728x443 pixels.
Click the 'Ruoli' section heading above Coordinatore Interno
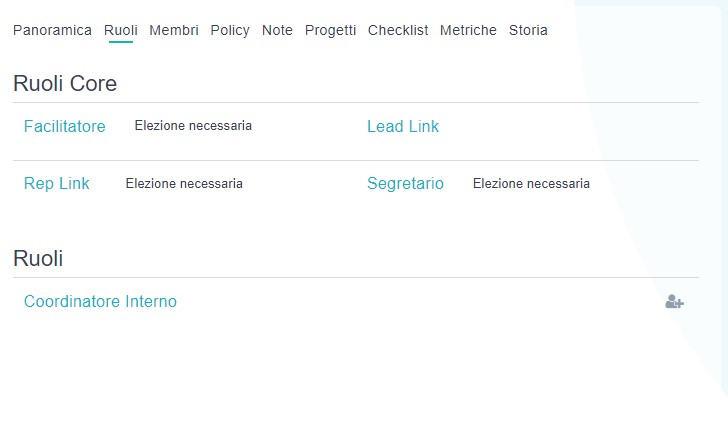(38, 259)
